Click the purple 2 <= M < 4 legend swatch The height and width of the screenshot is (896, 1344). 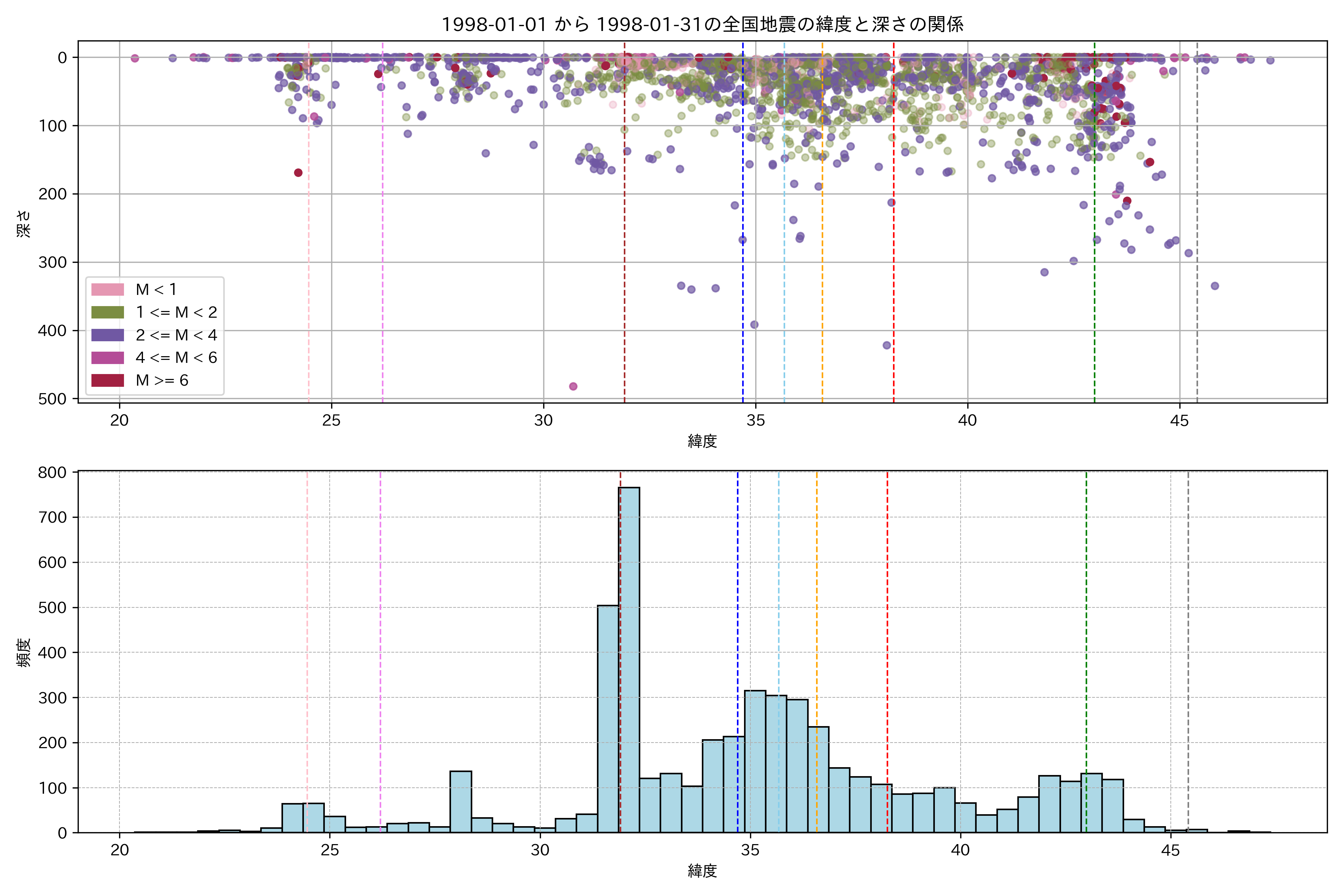coord(108,335)
